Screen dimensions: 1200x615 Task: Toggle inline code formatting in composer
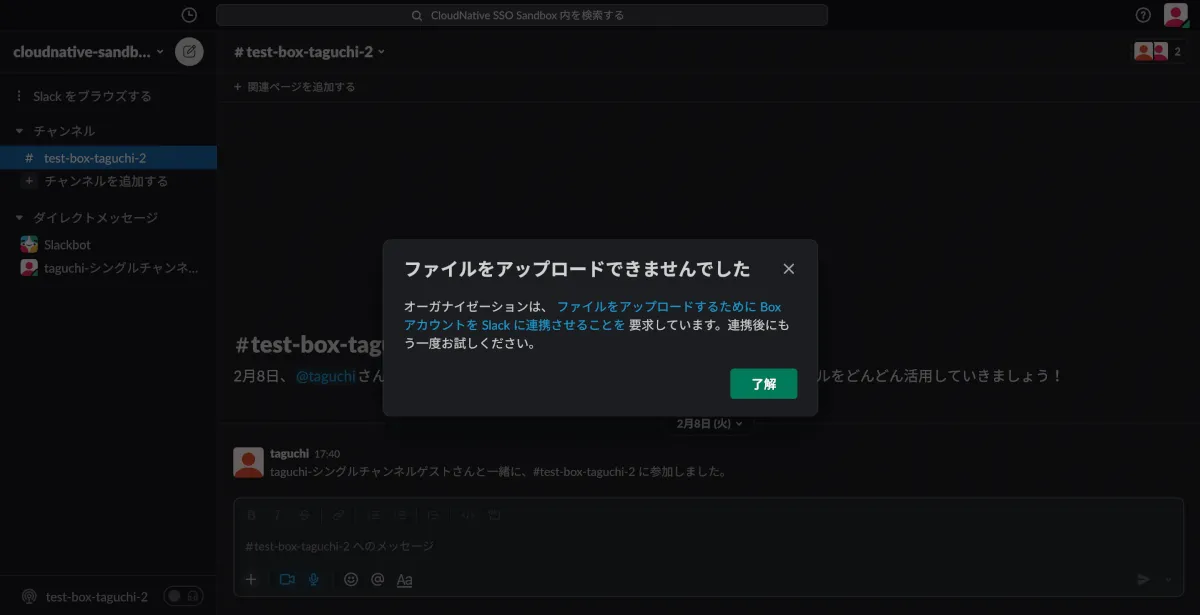(x=467, y=515)
